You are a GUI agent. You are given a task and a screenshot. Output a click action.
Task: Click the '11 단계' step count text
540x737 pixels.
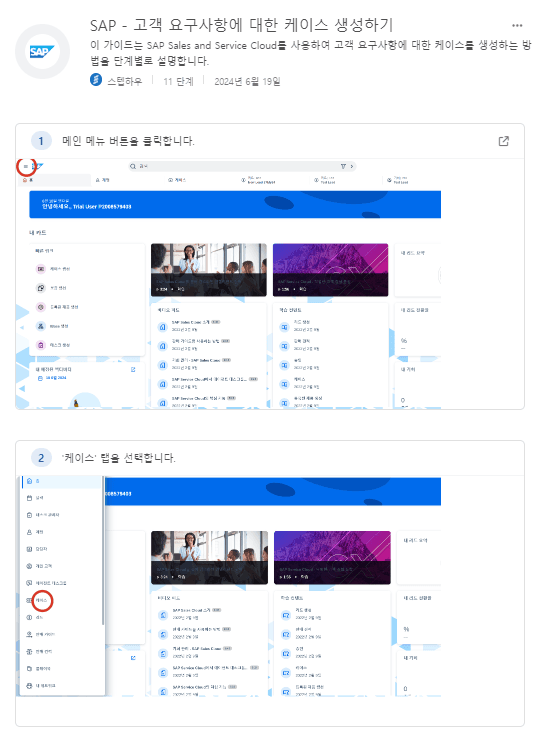click(178, 81)
